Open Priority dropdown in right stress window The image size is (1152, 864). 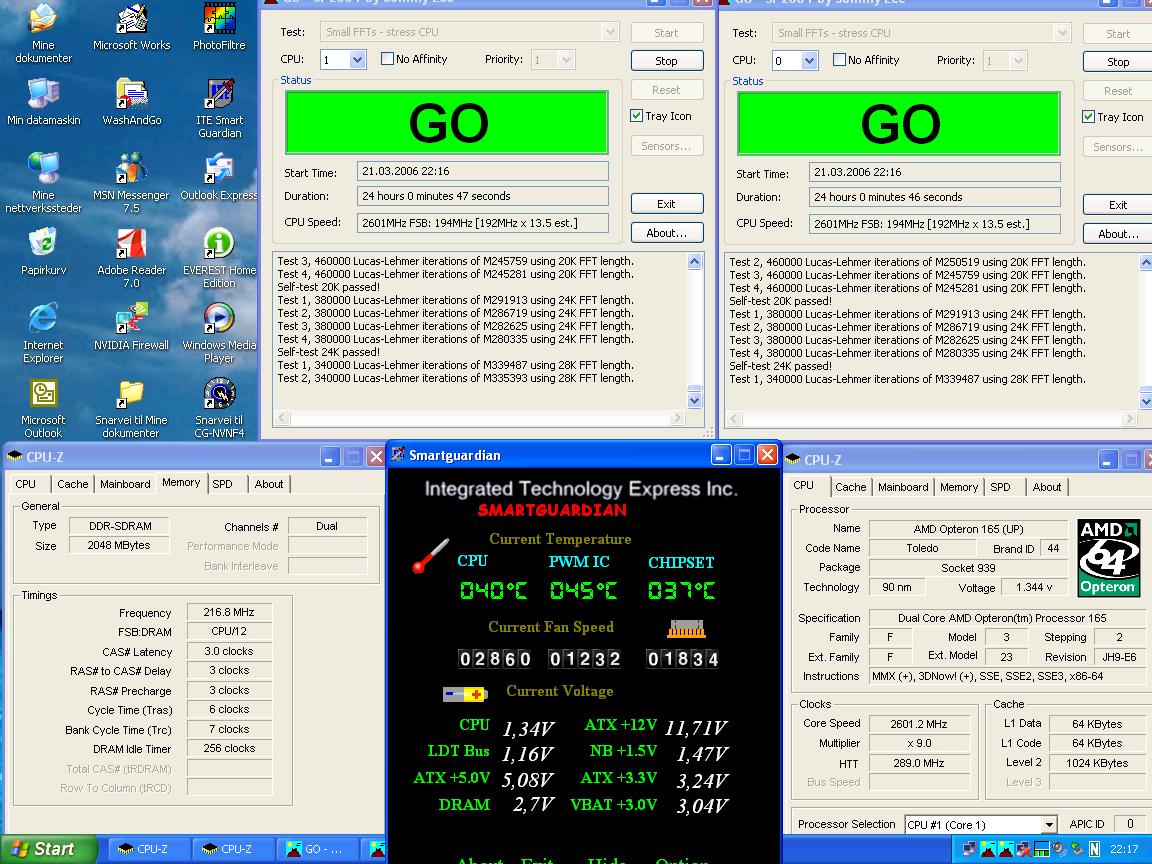point(1018,60)
